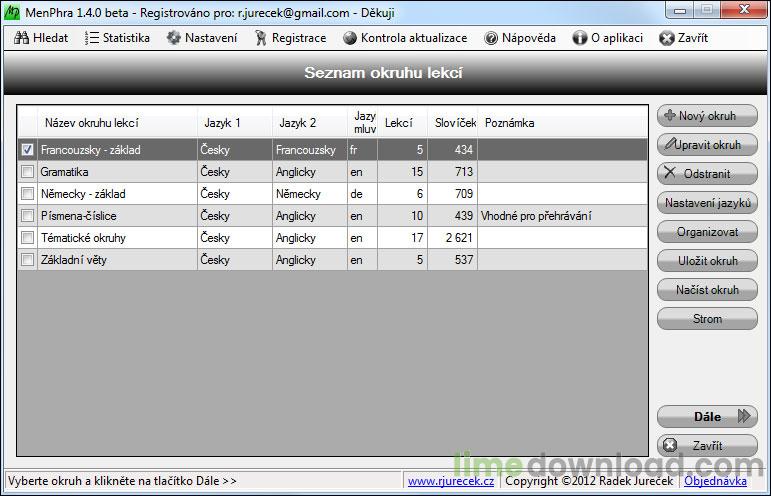Check the Německy - základ checkbox
The width and height of the screenshot is (771, 496).
28,194
